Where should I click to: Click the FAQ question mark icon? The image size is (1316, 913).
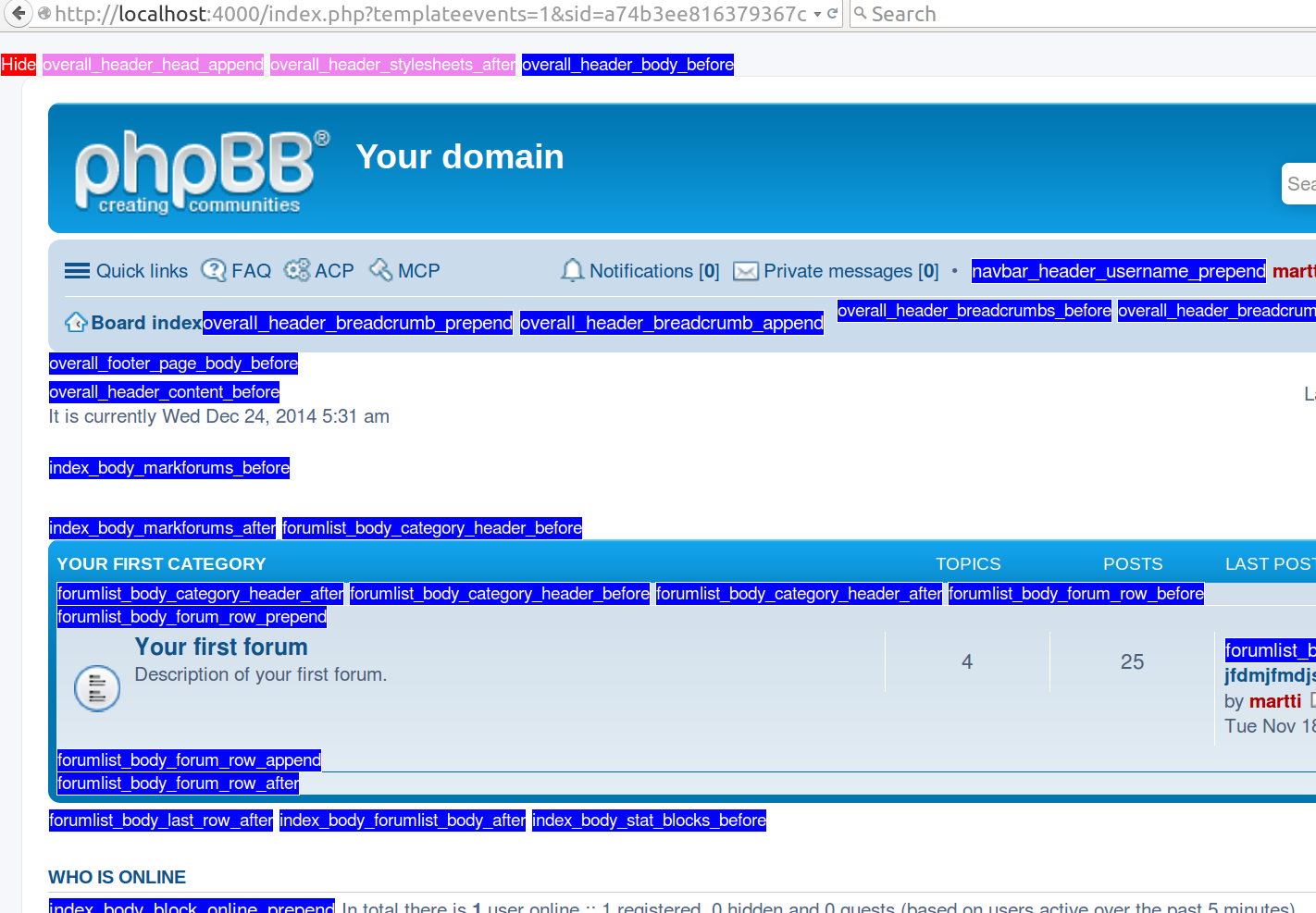coord(214,270)
